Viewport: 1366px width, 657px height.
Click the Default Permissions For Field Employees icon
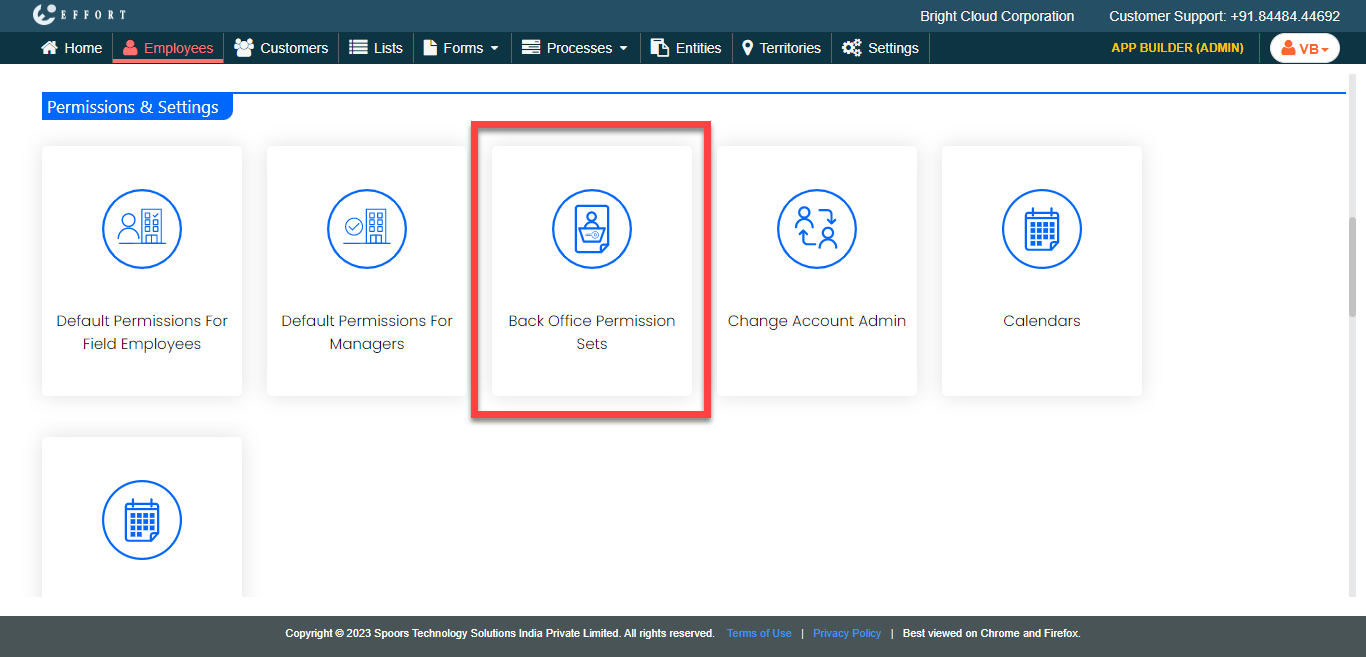coord(142,229)
